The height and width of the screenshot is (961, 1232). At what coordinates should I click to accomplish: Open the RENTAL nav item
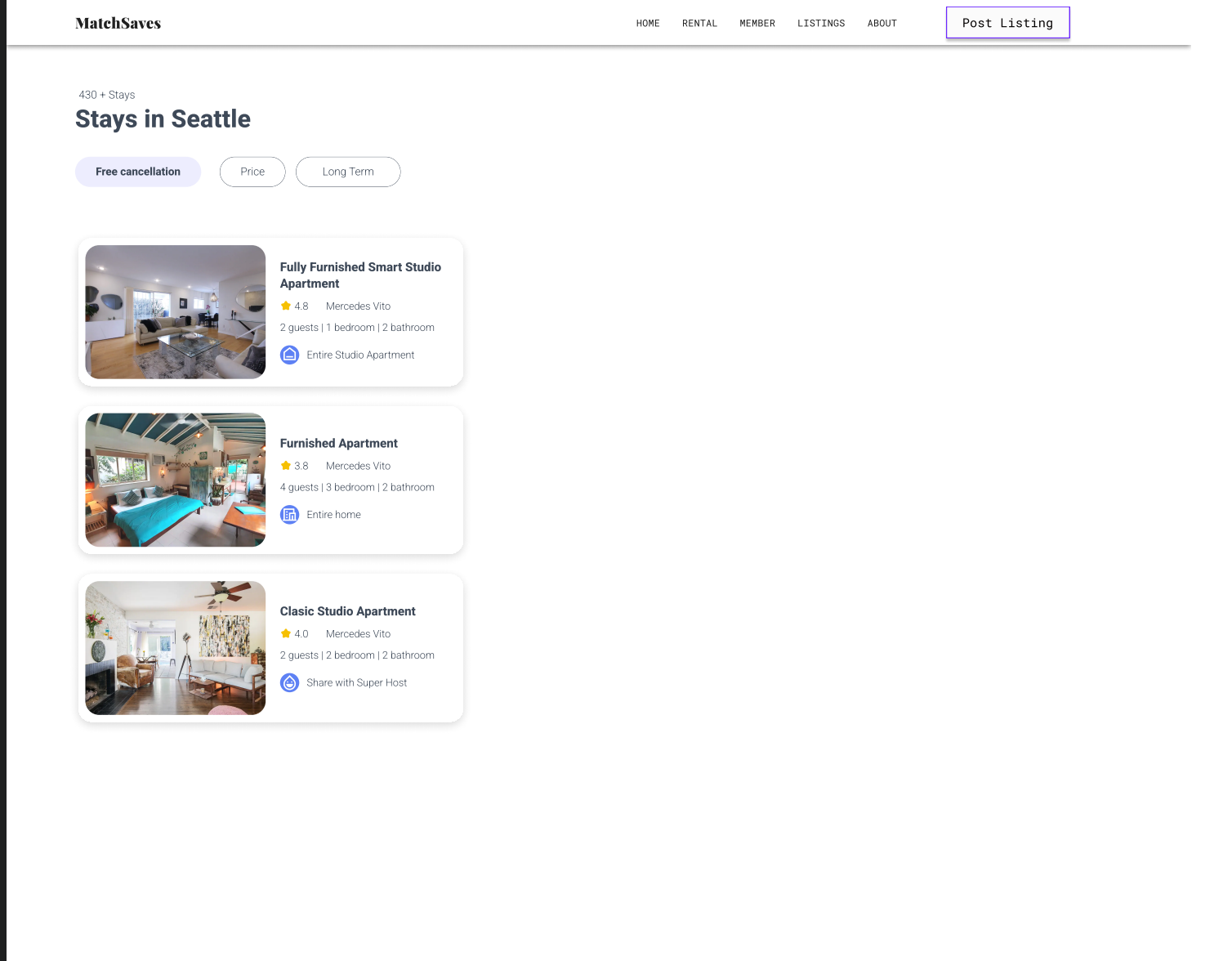699,24
